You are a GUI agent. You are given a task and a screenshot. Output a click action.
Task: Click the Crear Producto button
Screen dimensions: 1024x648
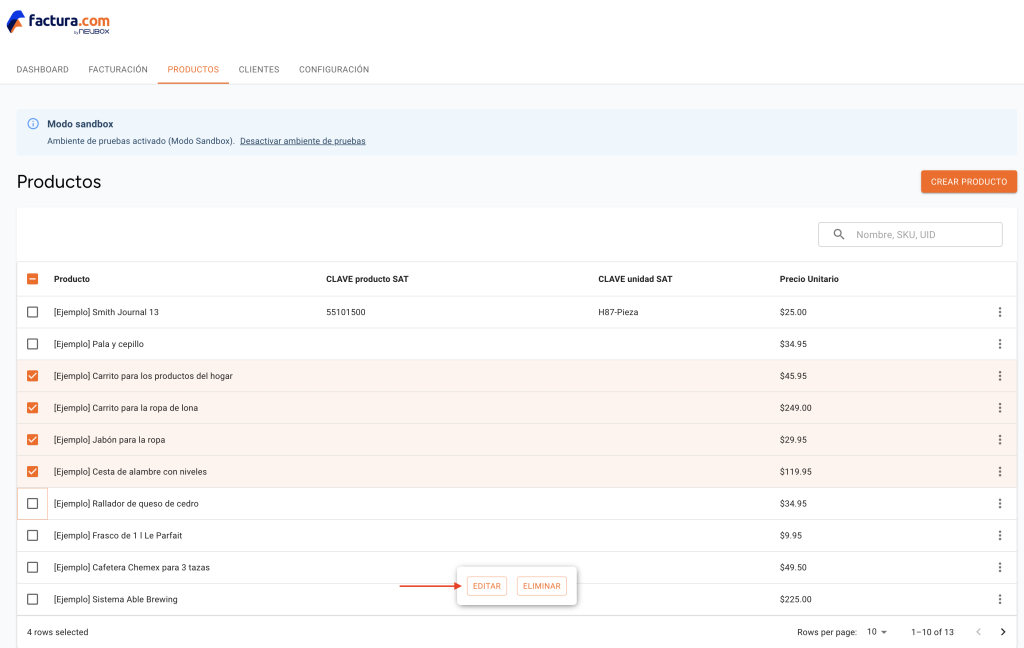tap(968, 182)
